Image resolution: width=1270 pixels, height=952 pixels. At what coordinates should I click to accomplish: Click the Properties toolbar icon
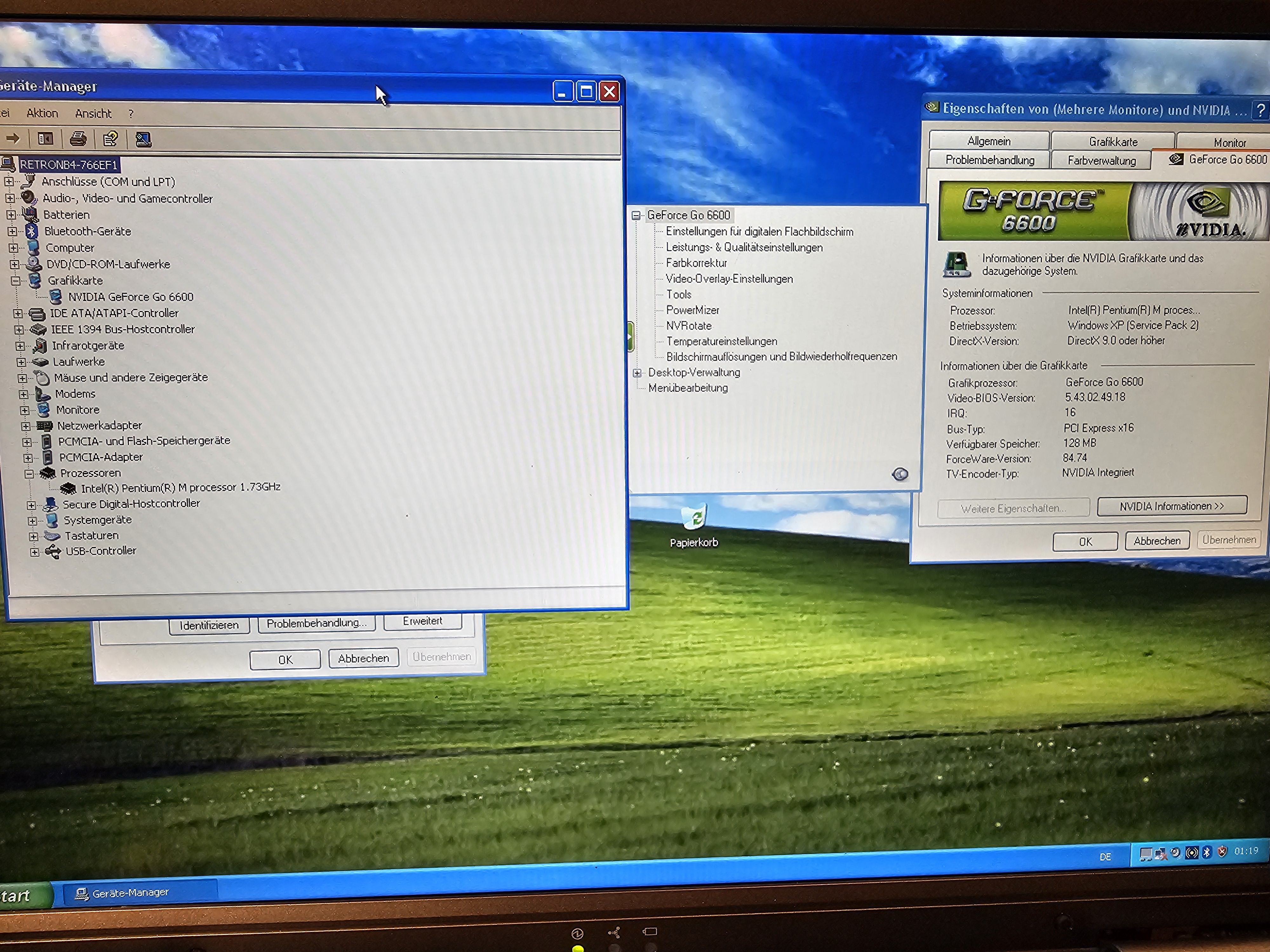[110, 138]
